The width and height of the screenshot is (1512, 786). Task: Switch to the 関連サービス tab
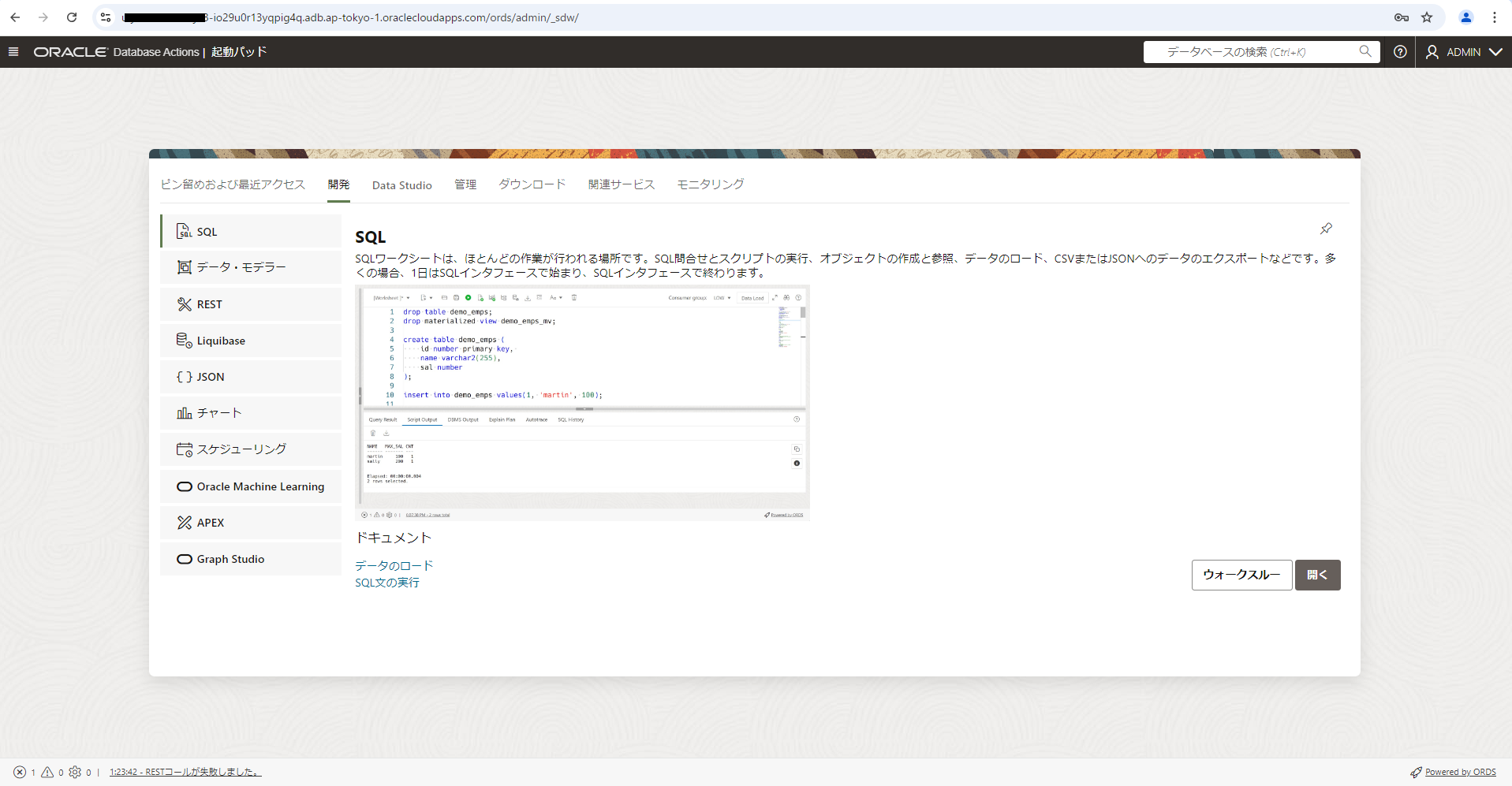tap(622, 184)
